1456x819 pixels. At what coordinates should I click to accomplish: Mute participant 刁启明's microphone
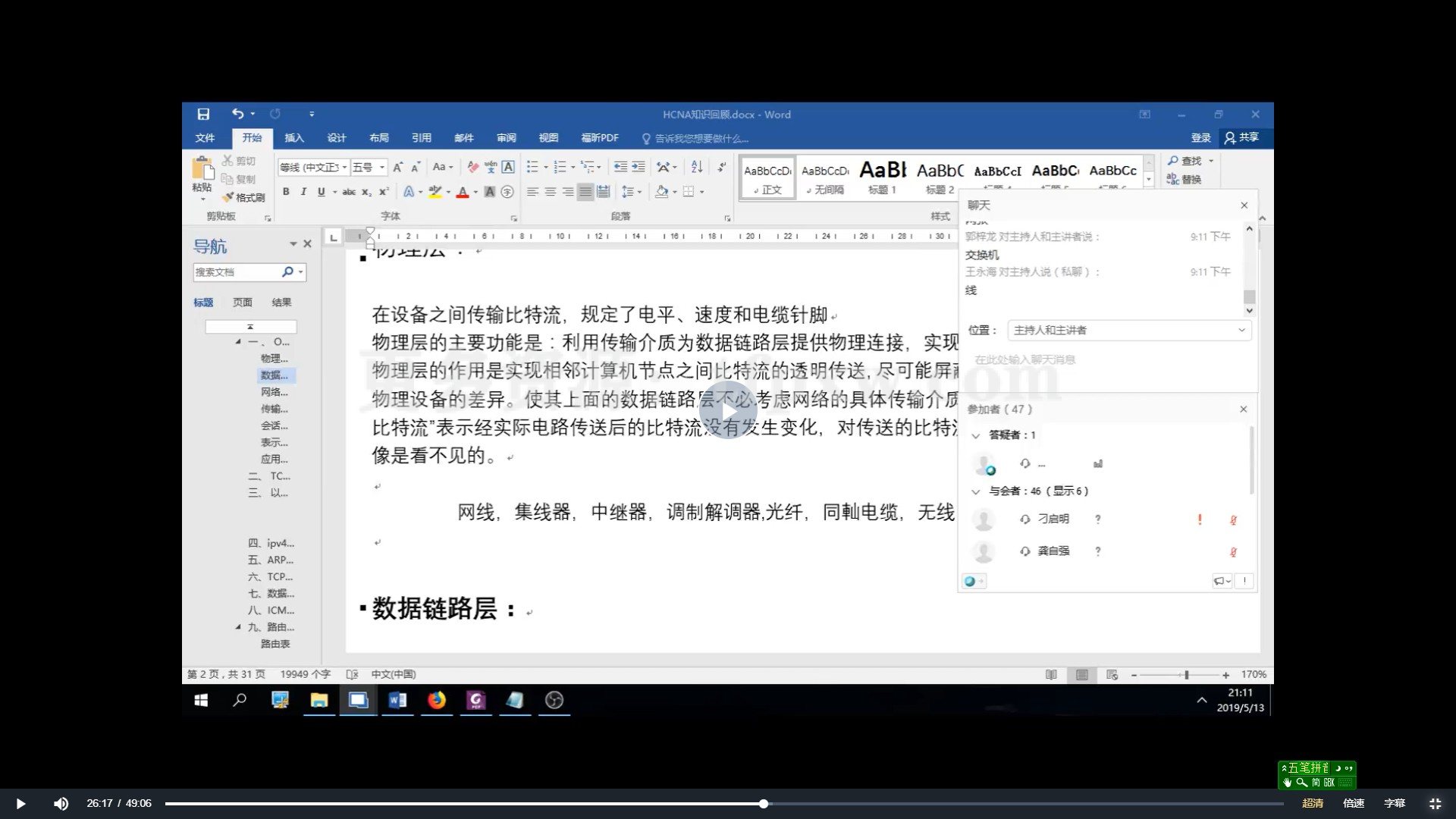point(1234,519)
